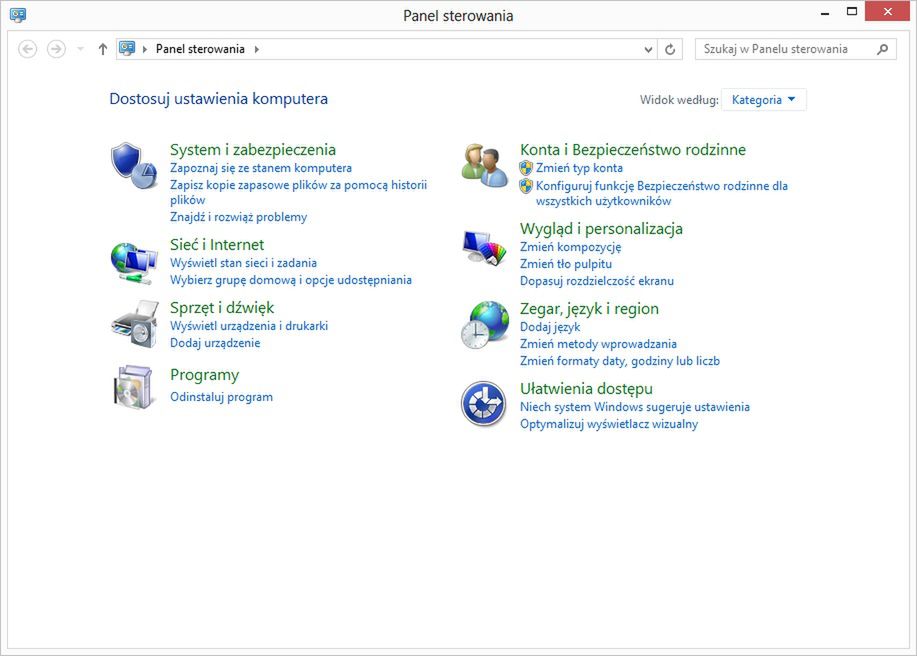Viewport: 917px width, 656px height.
Task: Open Konfiguruj funkcję Bezpieczeństwo rodzinne link
Action: tap(661, 194)
